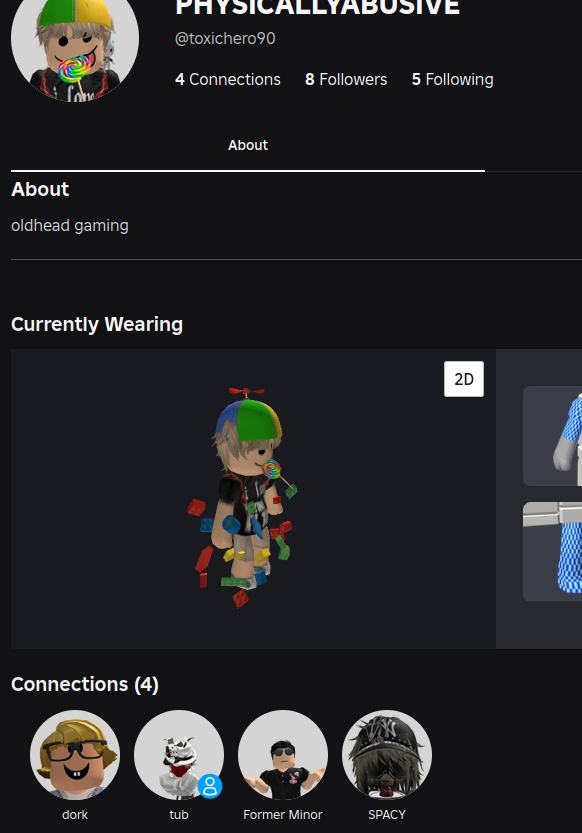Click the 'SPACY' name label

point(387,814)
